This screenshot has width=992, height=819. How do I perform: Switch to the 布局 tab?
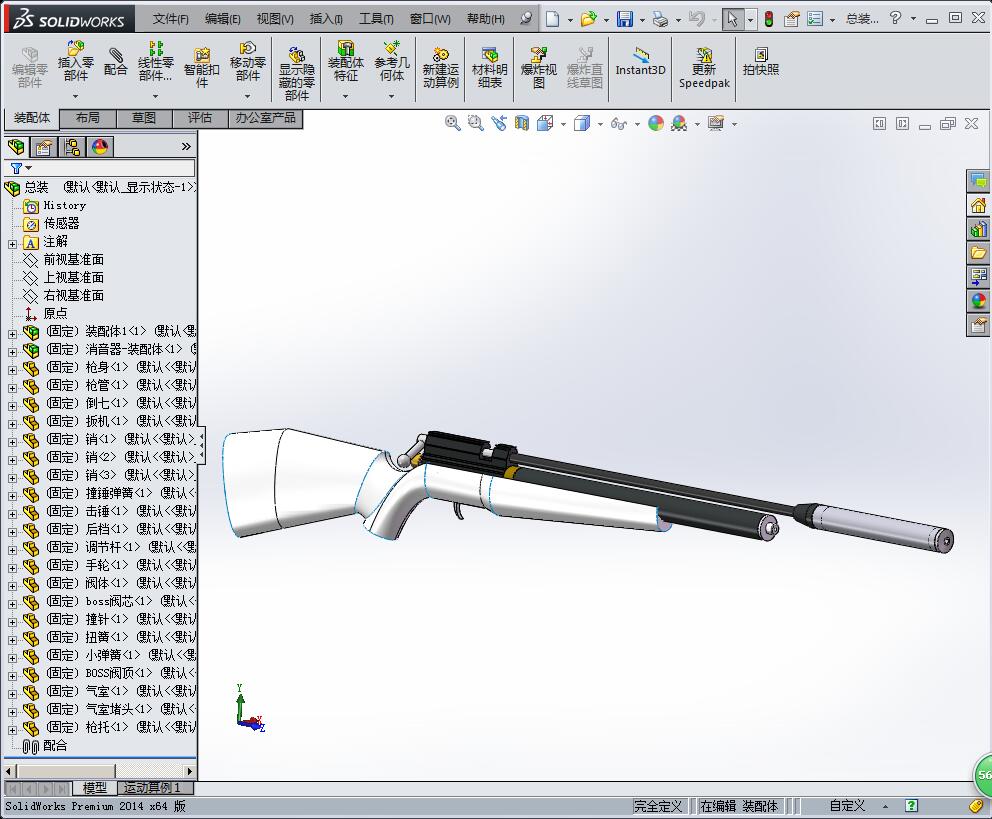point(88,118)
